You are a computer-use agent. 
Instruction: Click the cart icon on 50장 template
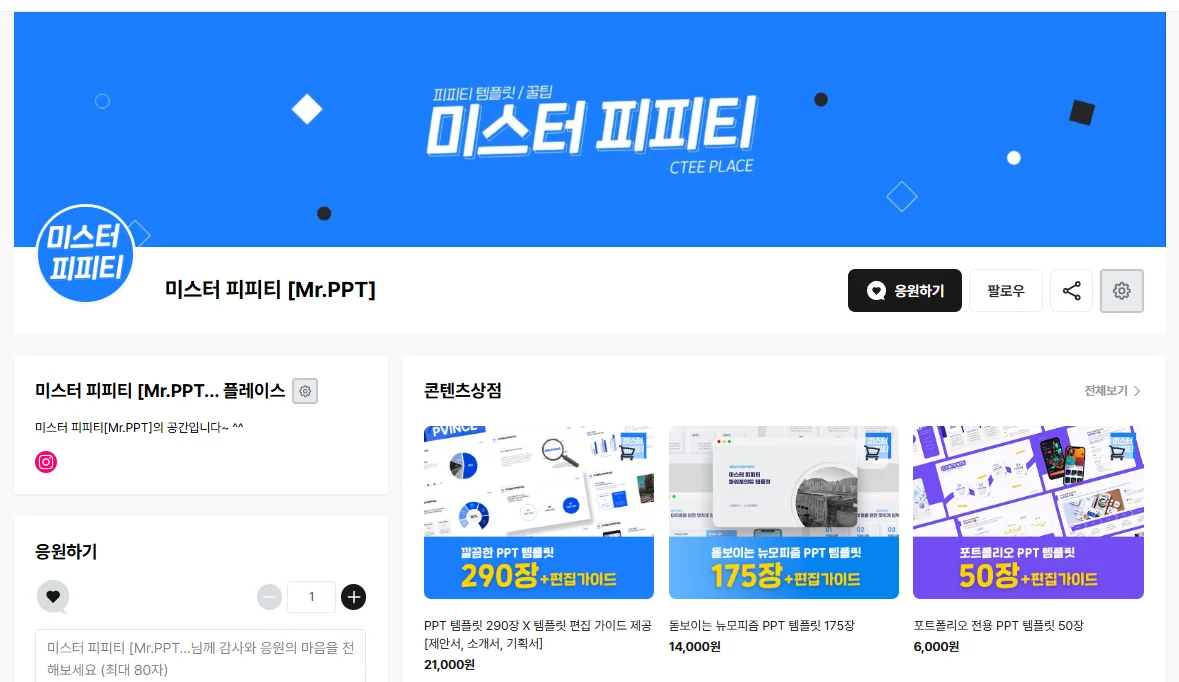pos(1117,452)
